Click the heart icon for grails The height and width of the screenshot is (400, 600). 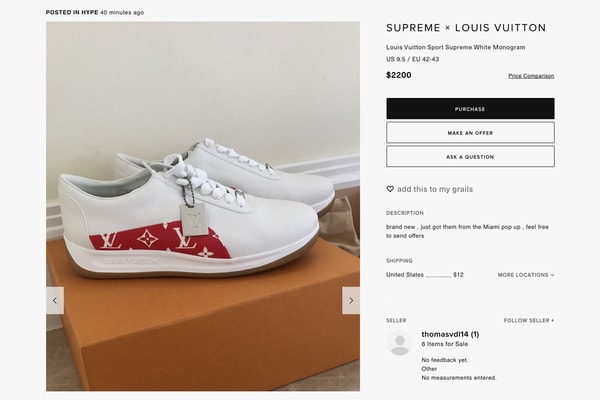click(390, 189)
